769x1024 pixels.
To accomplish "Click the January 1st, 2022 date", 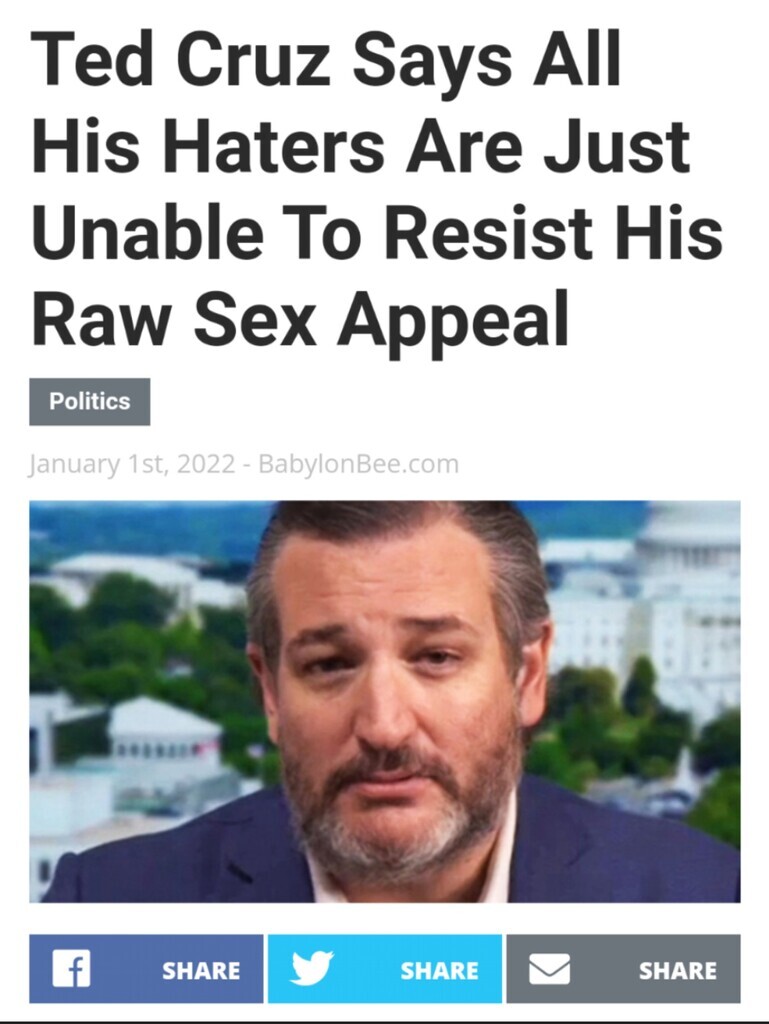I will coord(131,464).
